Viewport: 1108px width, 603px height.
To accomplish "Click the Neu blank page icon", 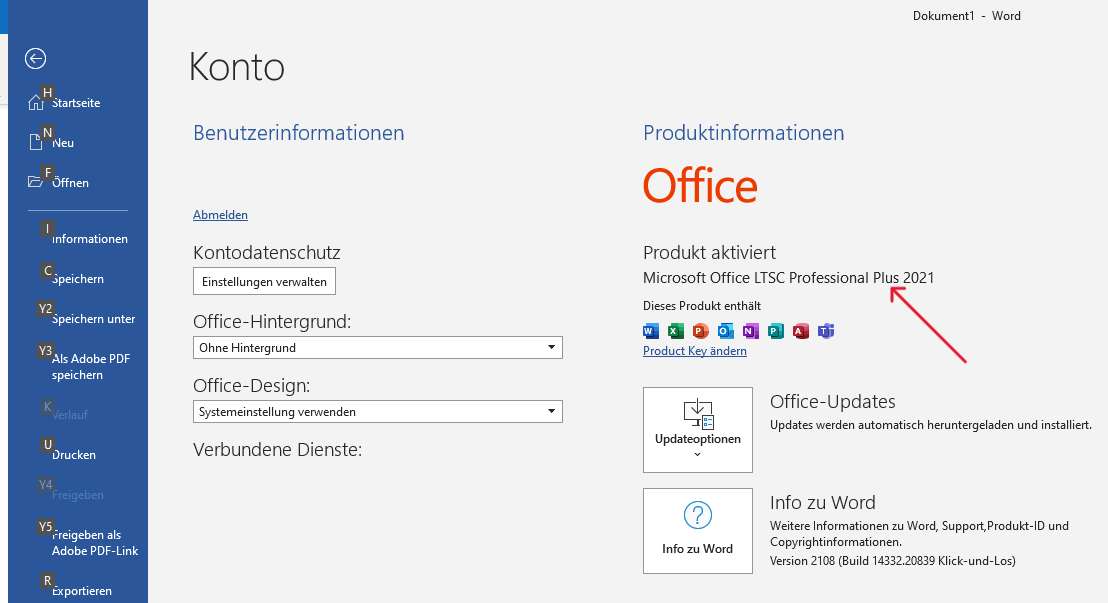I will [x=36, y=143].
